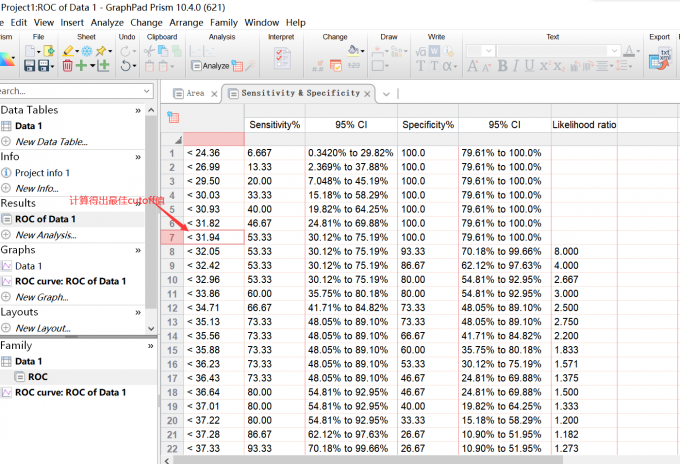The image size is (680, 464).
Task: Click the red trash delete sheet icon
Action: tap(67, 66)
